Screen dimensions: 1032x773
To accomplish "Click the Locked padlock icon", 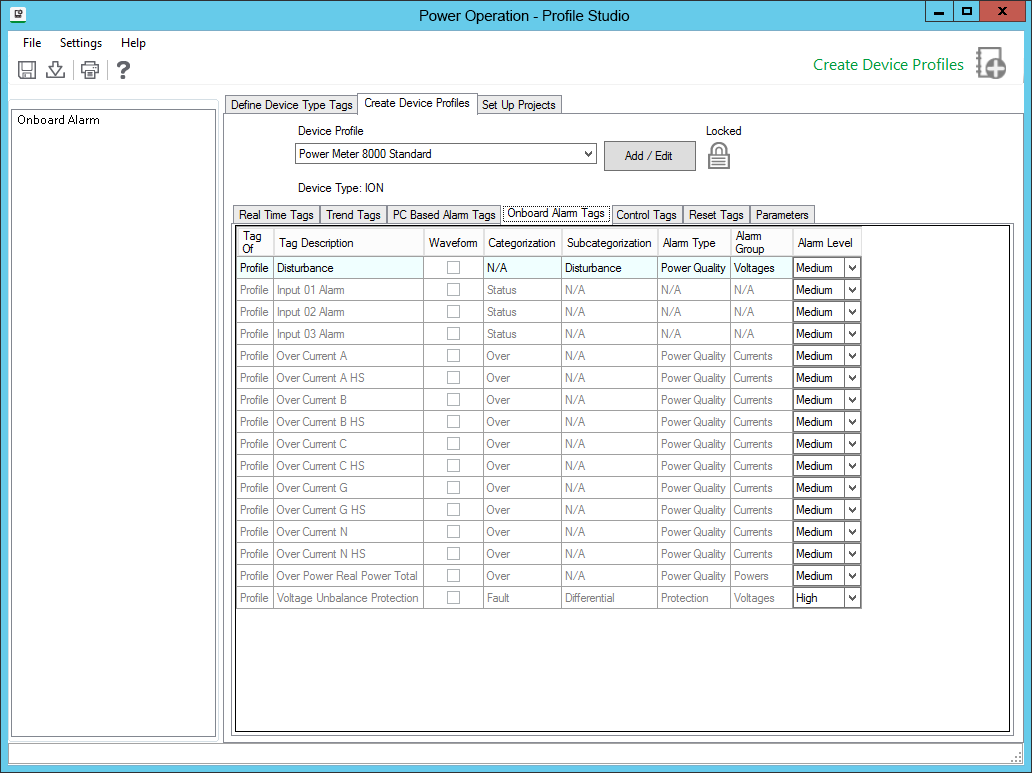I will tap(719, 155).
